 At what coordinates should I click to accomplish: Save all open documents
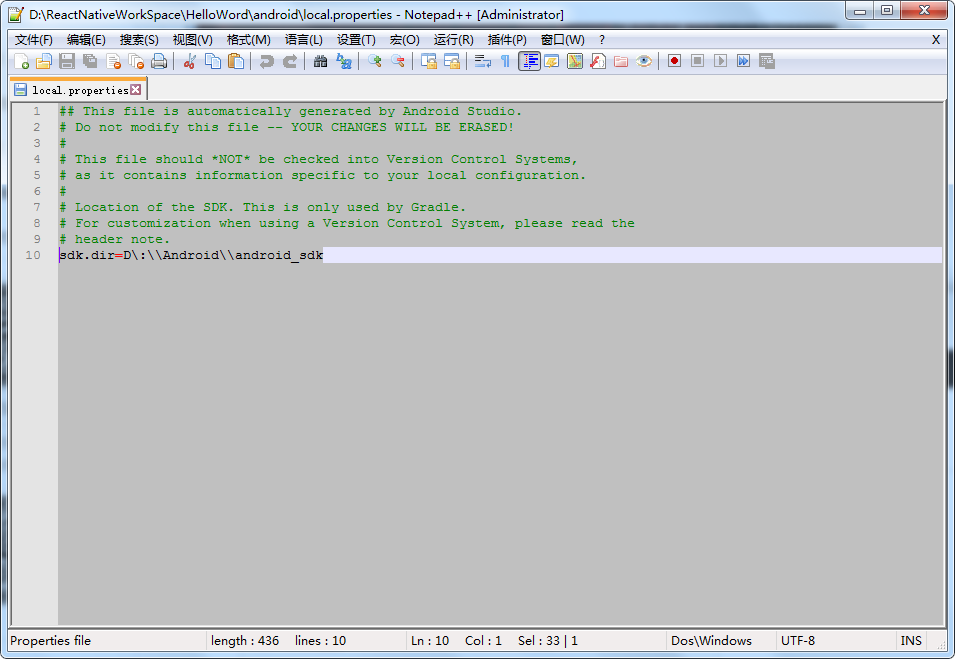(x=88, y=61)
